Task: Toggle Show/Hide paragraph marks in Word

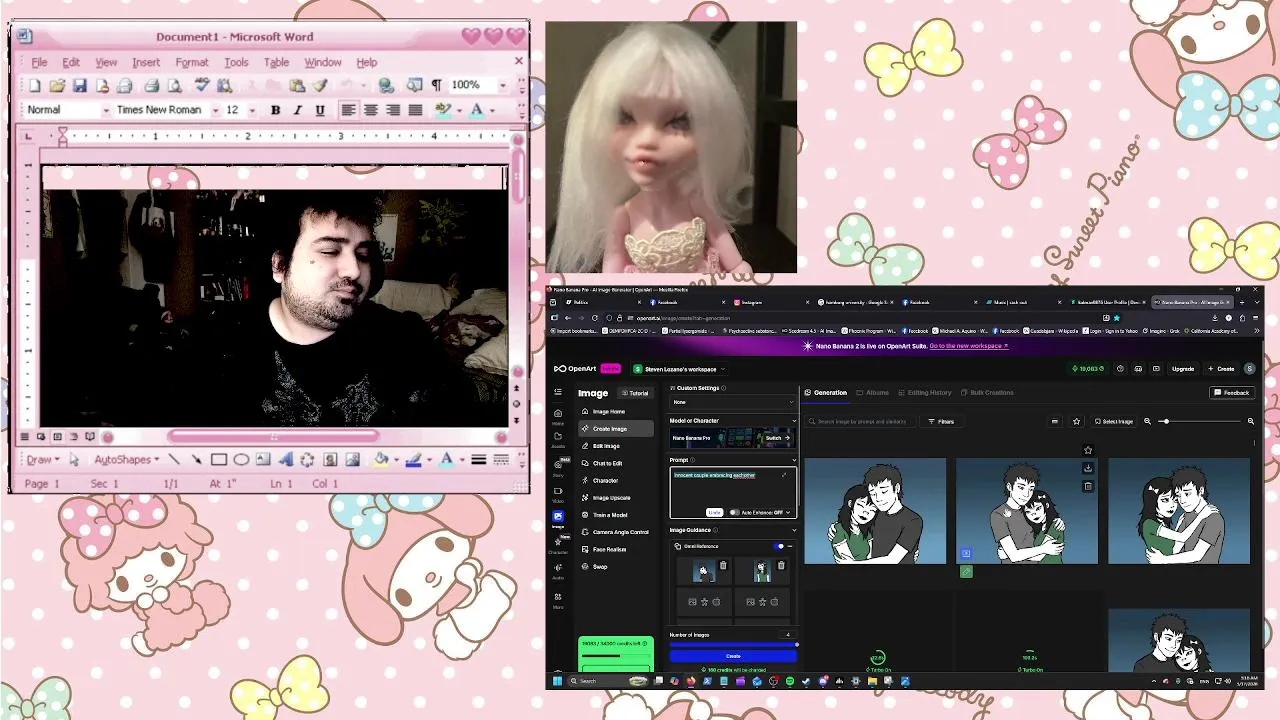Action: coord(436,86)
